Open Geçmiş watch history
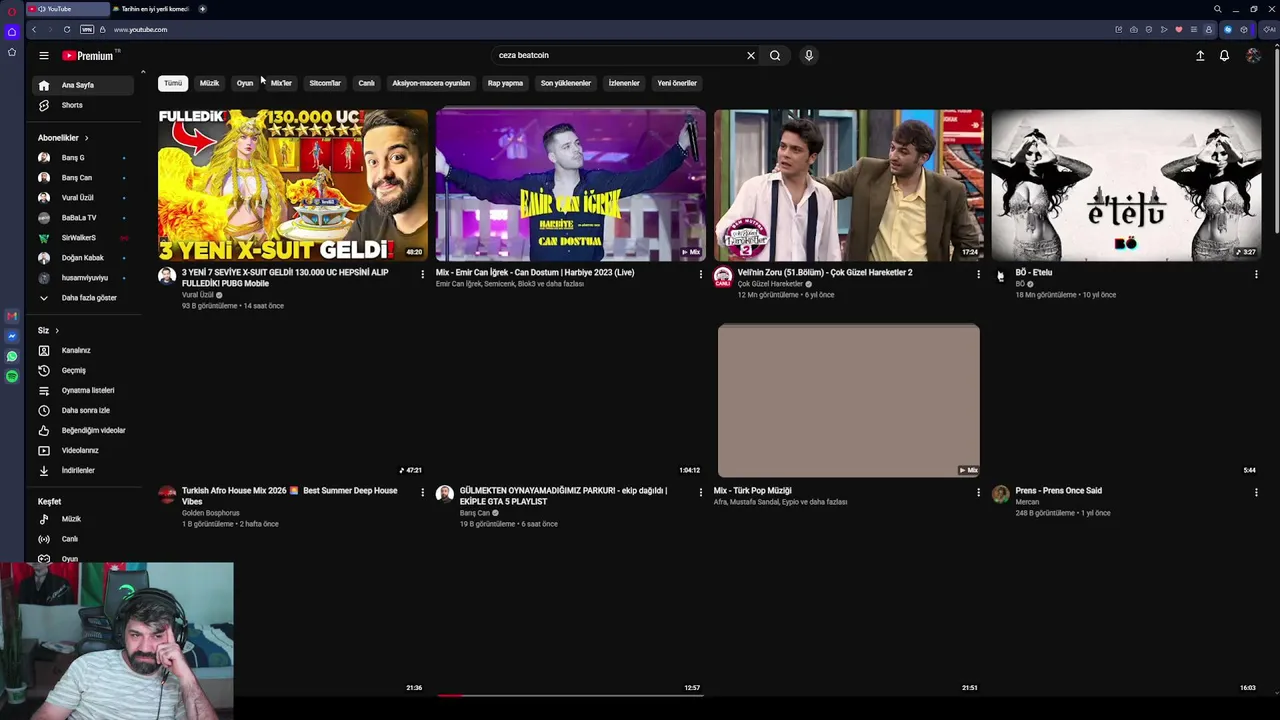1280x720 pixels. point(82,370)
